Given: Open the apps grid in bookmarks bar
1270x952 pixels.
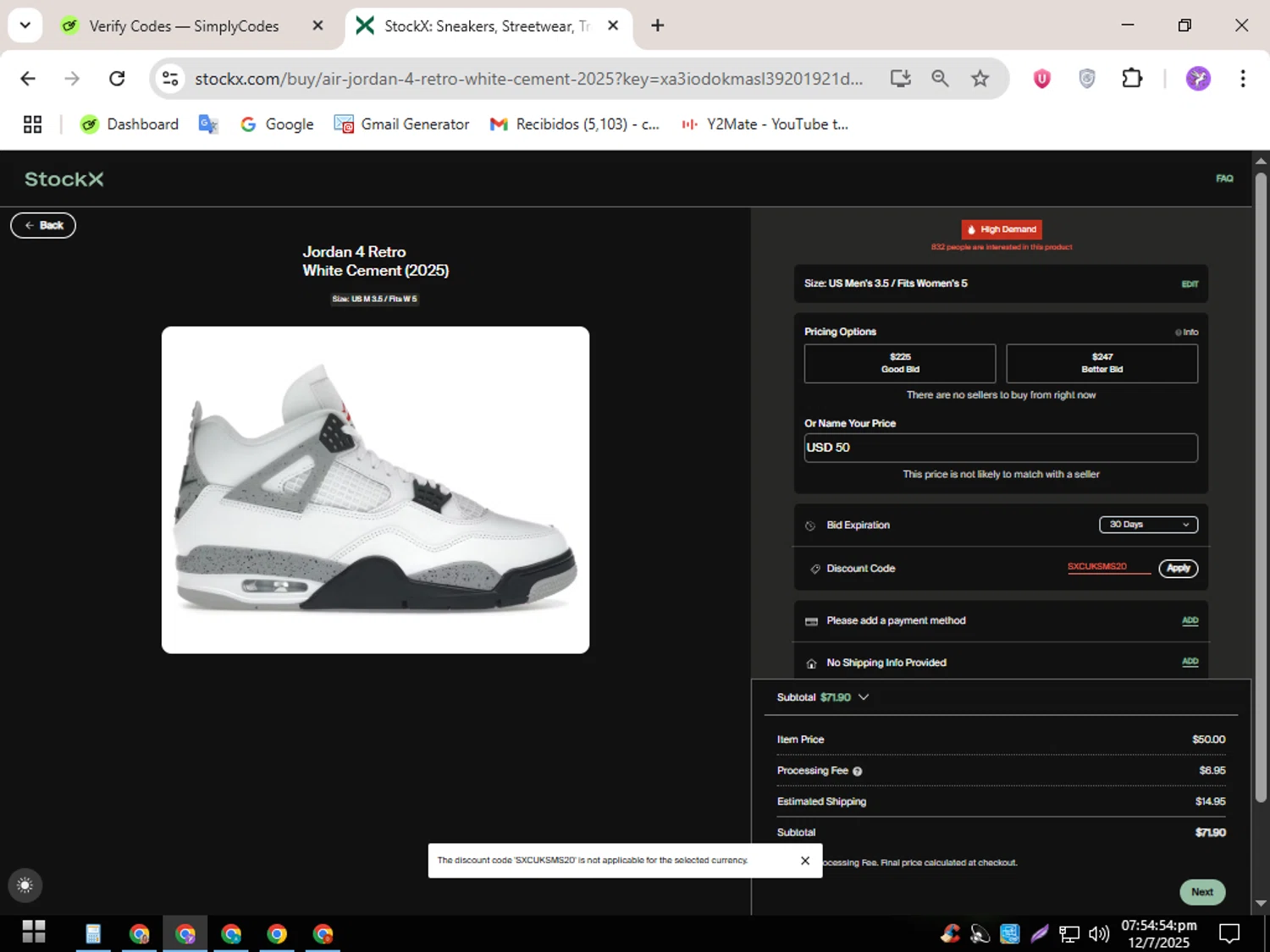Looking at the screenshot, I should (32, 124).
